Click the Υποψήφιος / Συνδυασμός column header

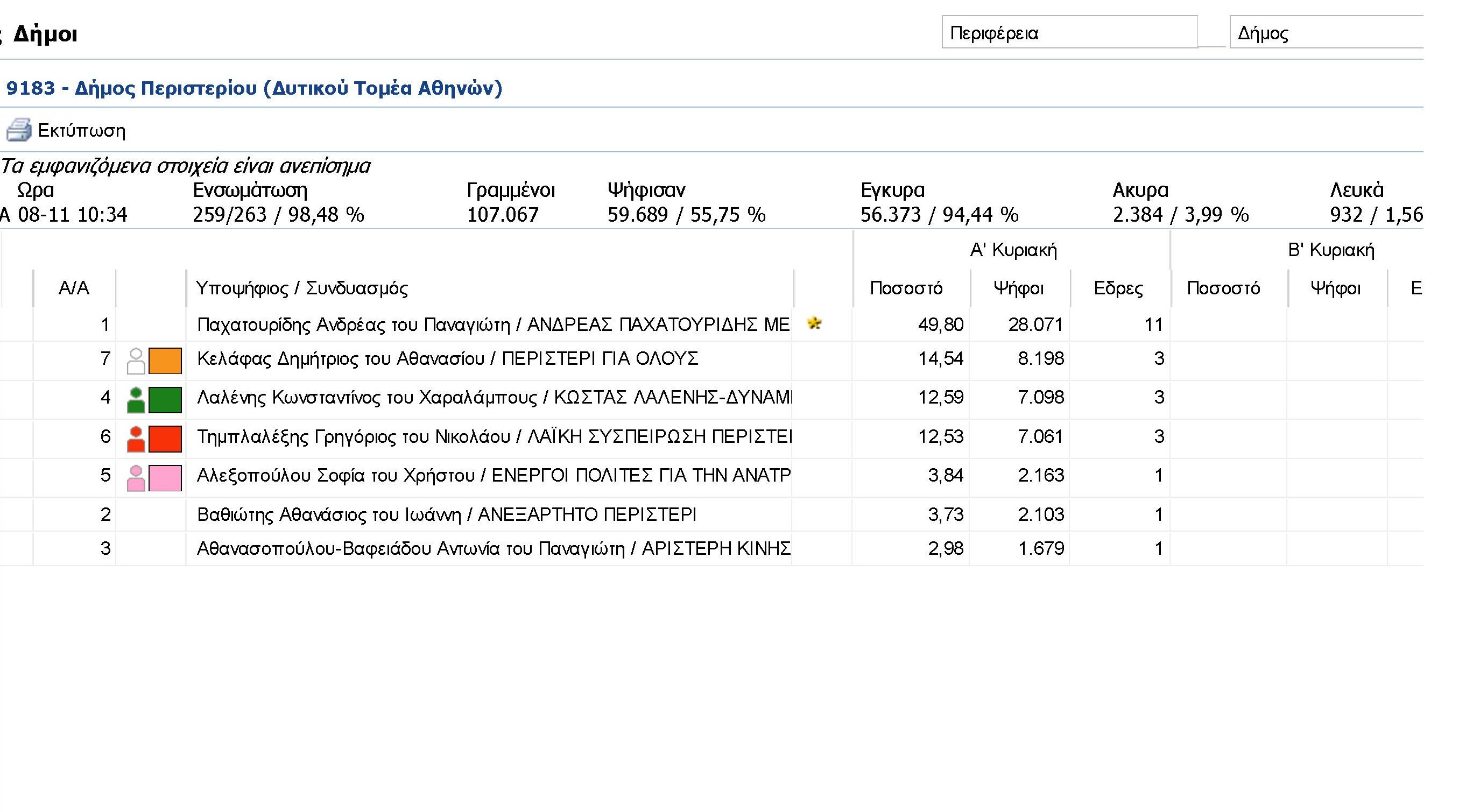301,288
